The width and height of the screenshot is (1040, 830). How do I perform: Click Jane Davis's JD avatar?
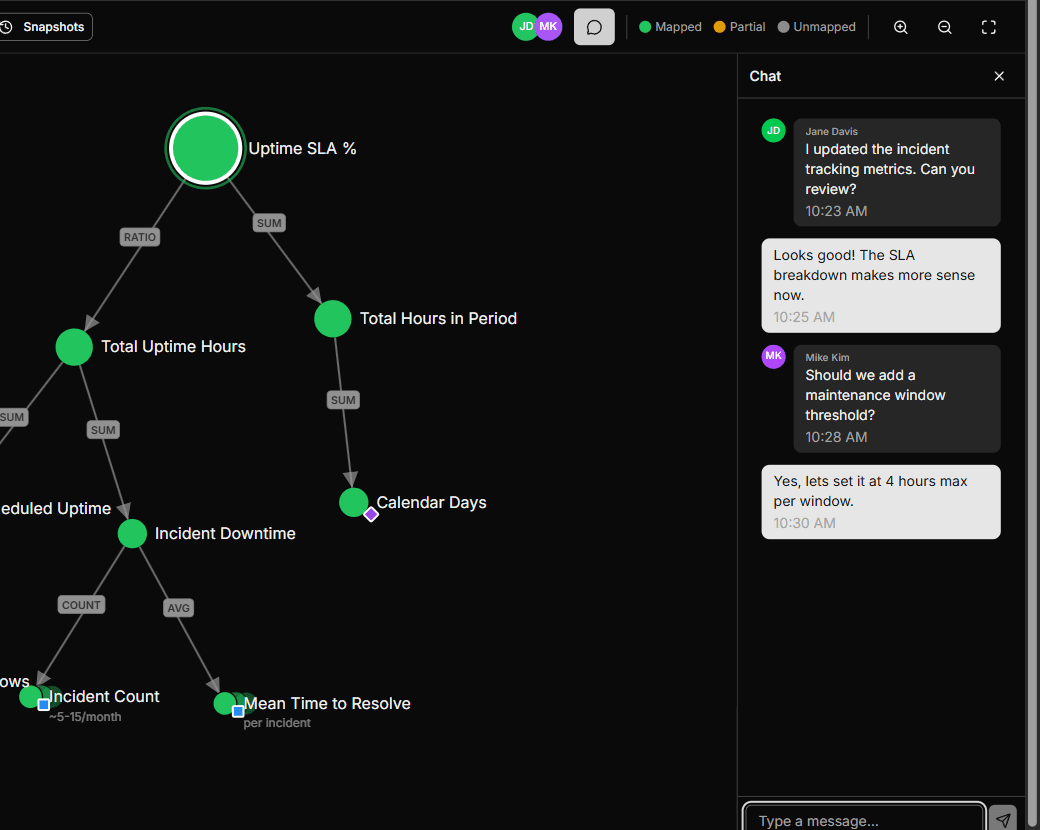523,27
